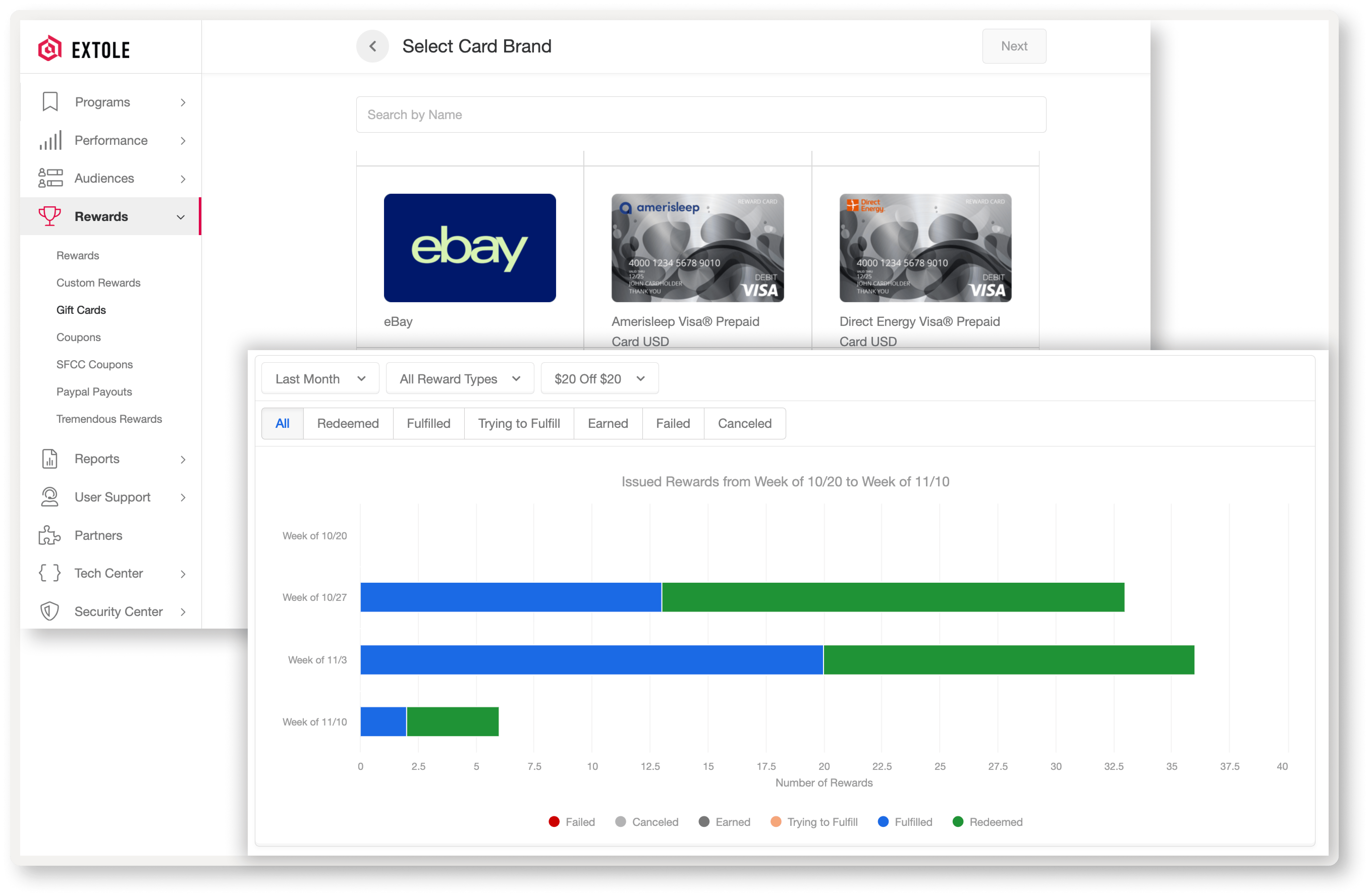Click the Partners puzzle-piece icon
The width and height of the screenshot is (1369, 896).
click(x=50, y=536)
